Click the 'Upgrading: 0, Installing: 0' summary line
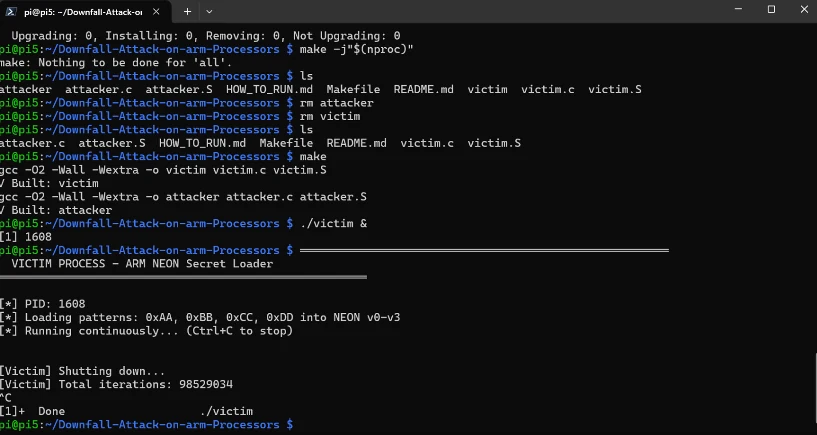 pos(206,36)
